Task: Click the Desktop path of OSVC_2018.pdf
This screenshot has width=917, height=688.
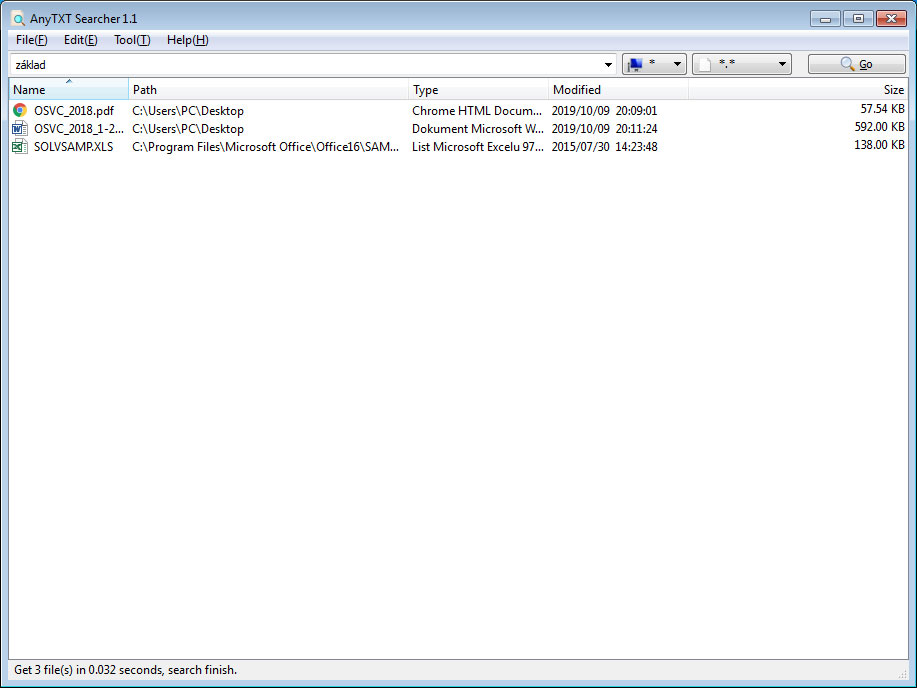Action: [188, 111]
